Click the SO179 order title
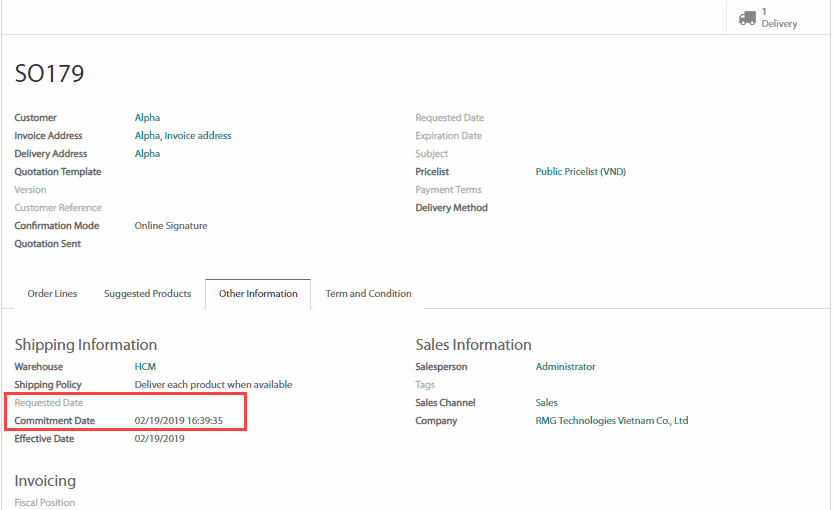836x510 pixels. tap(50, 73)
